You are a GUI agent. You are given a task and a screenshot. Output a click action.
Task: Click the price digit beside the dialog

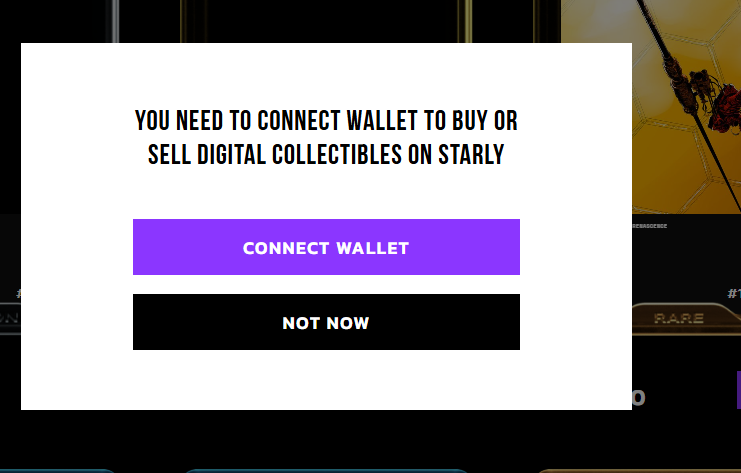638,398
